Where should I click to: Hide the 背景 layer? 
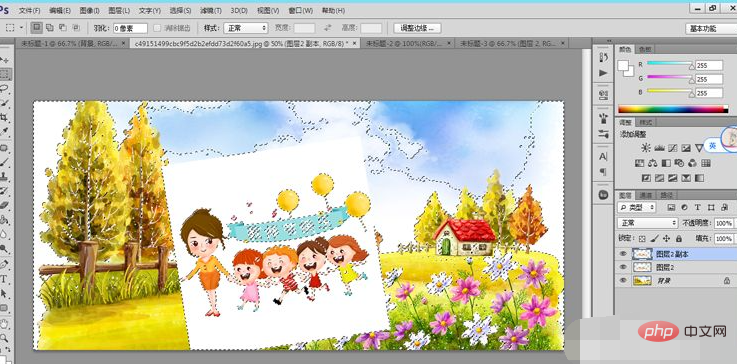623,280
